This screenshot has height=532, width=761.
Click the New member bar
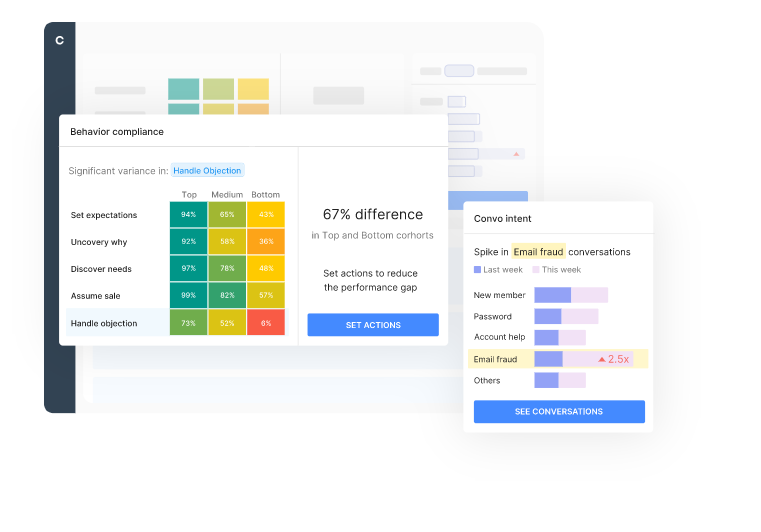[x=571, y=295]
